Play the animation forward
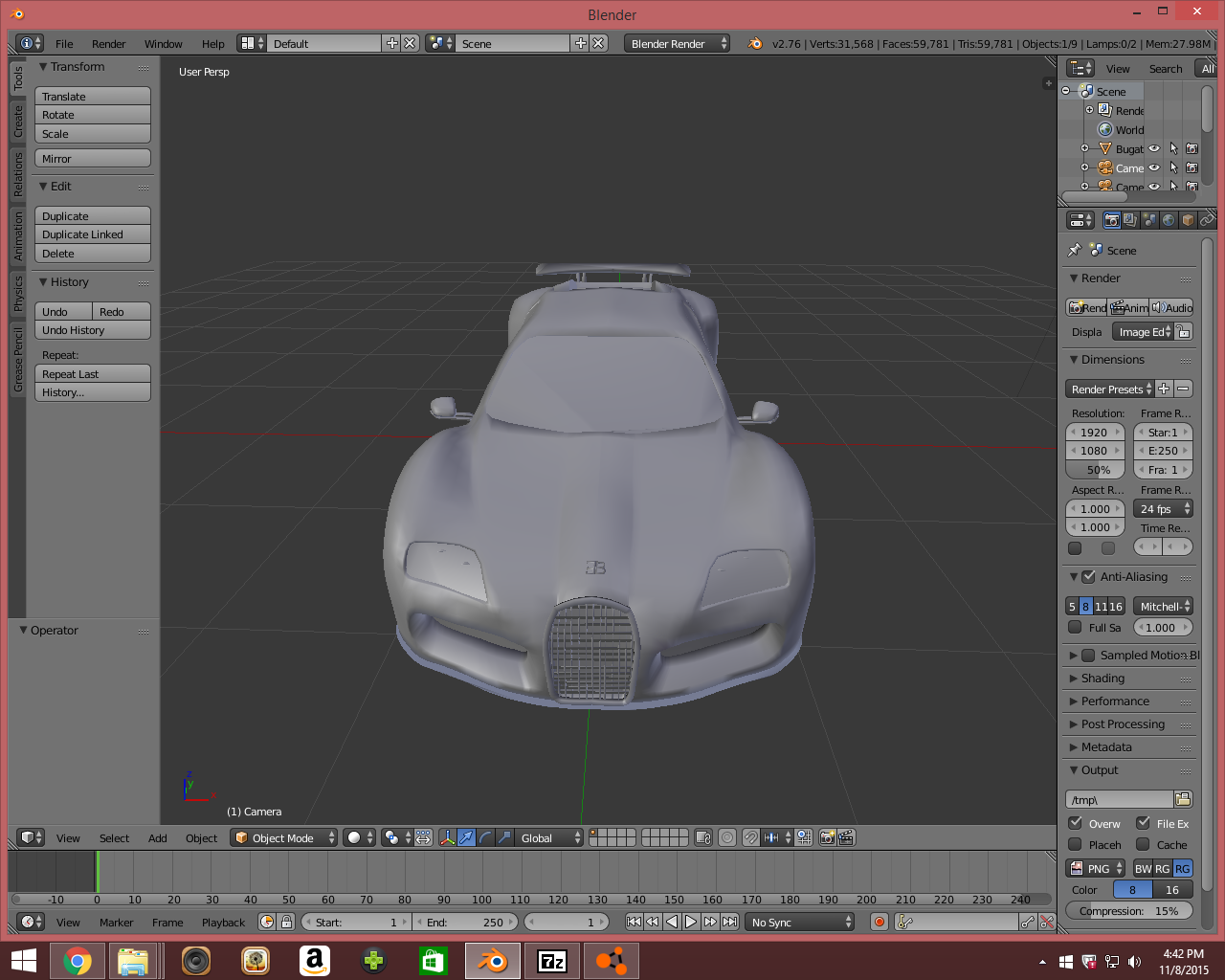Viewport: 1225px width, 980px height. point(691,922)
